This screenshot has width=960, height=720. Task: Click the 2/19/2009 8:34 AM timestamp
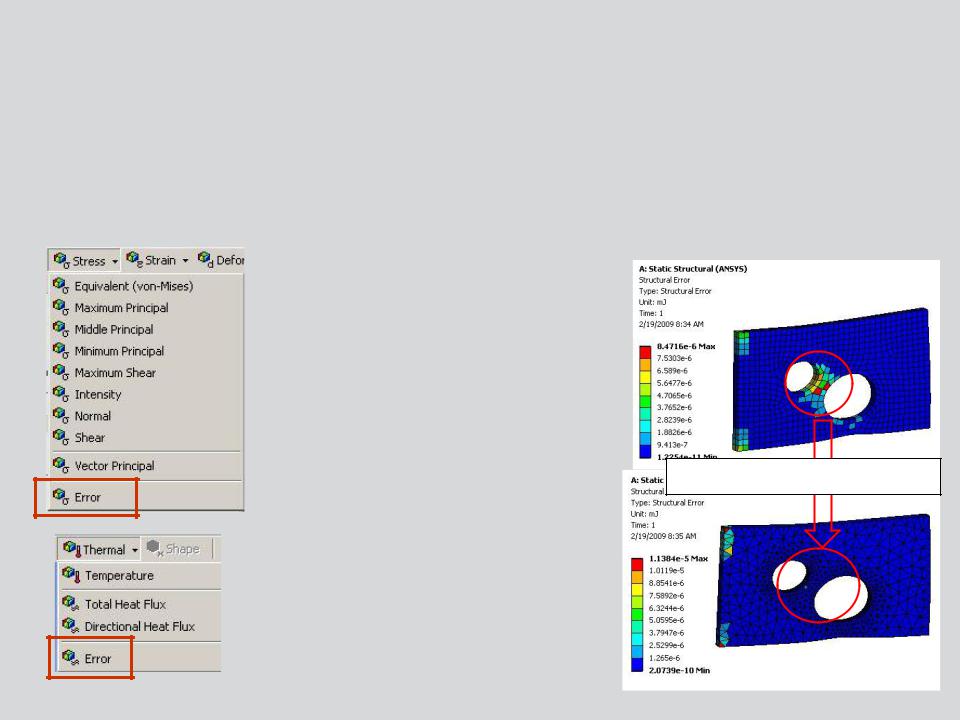click(671, 324)
